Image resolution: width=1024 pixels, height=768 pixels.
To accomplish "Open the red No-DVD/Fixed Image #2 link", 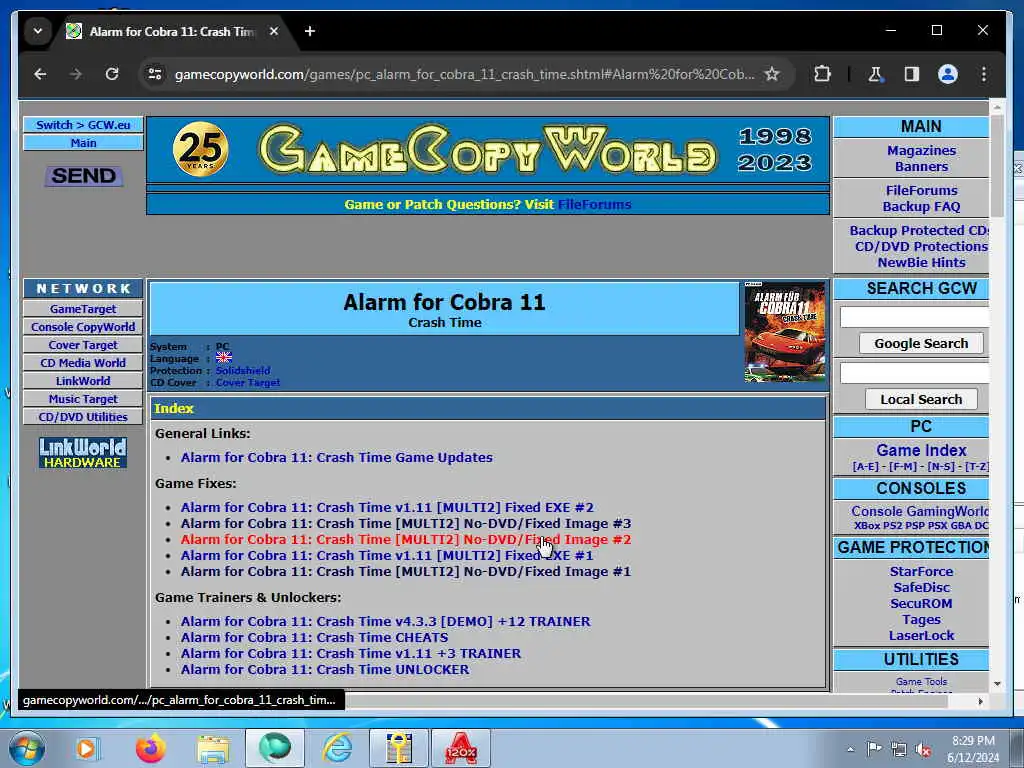I will (x=406, y=539).
